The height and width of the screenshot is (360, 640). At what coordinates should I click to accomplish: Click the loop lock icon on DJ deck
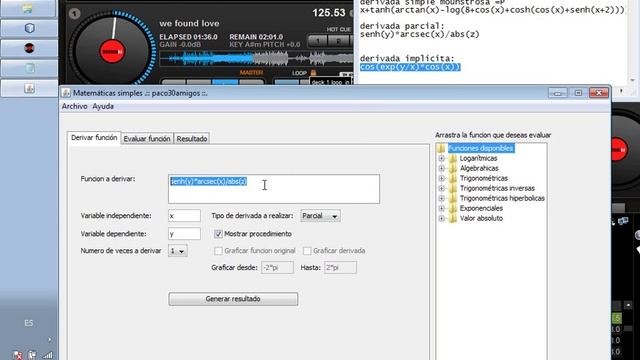[313, 73]
